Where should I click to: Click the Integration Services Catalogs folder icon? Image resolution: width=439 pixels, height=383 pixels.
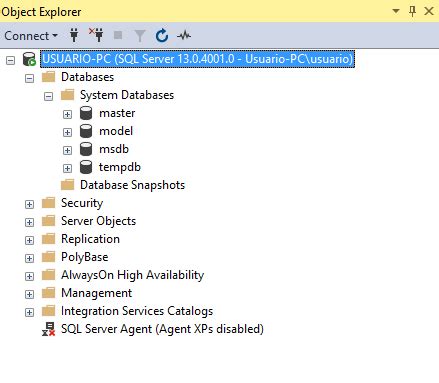pyautogui.click(x=48, y=311)
